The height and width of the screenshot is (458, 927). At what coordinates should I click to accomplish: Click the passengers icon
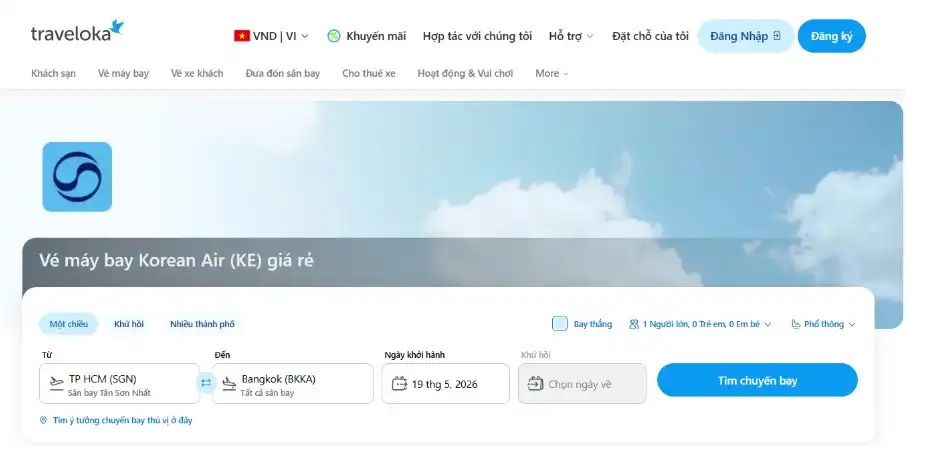pyautogui.click(x=634, y=324)
